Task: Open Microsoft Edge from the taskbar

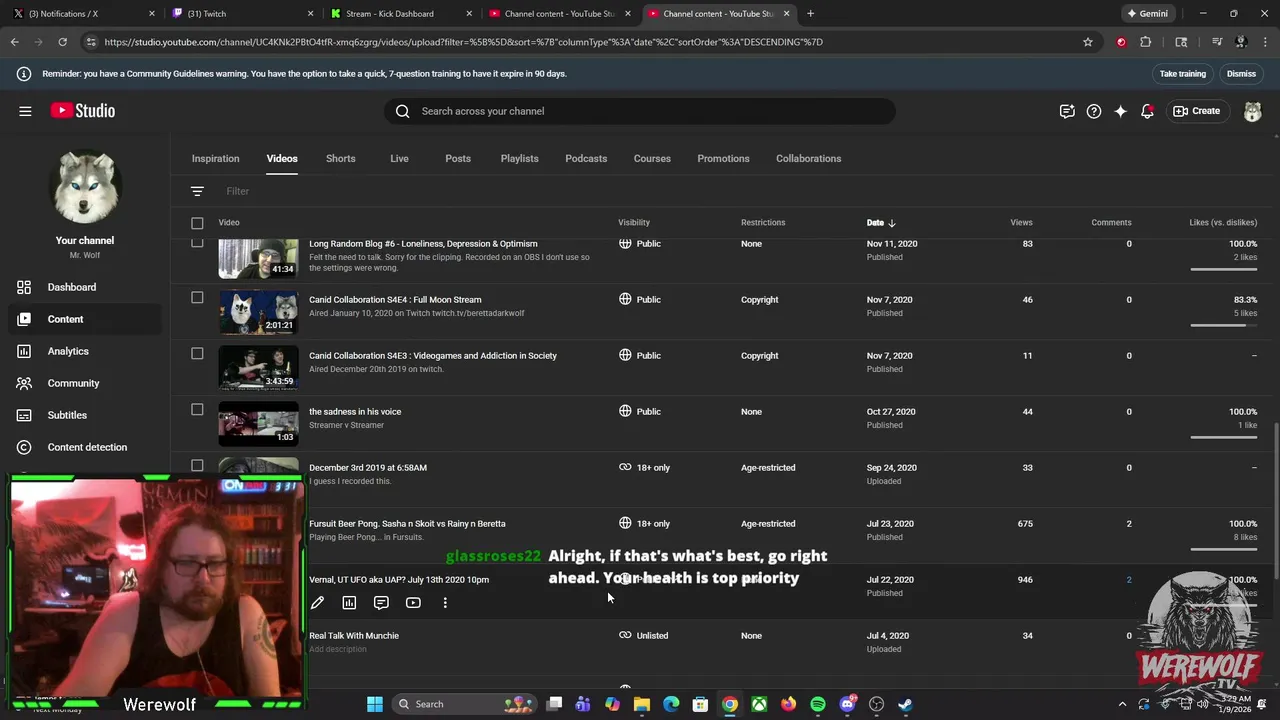Action: point(671,704)
